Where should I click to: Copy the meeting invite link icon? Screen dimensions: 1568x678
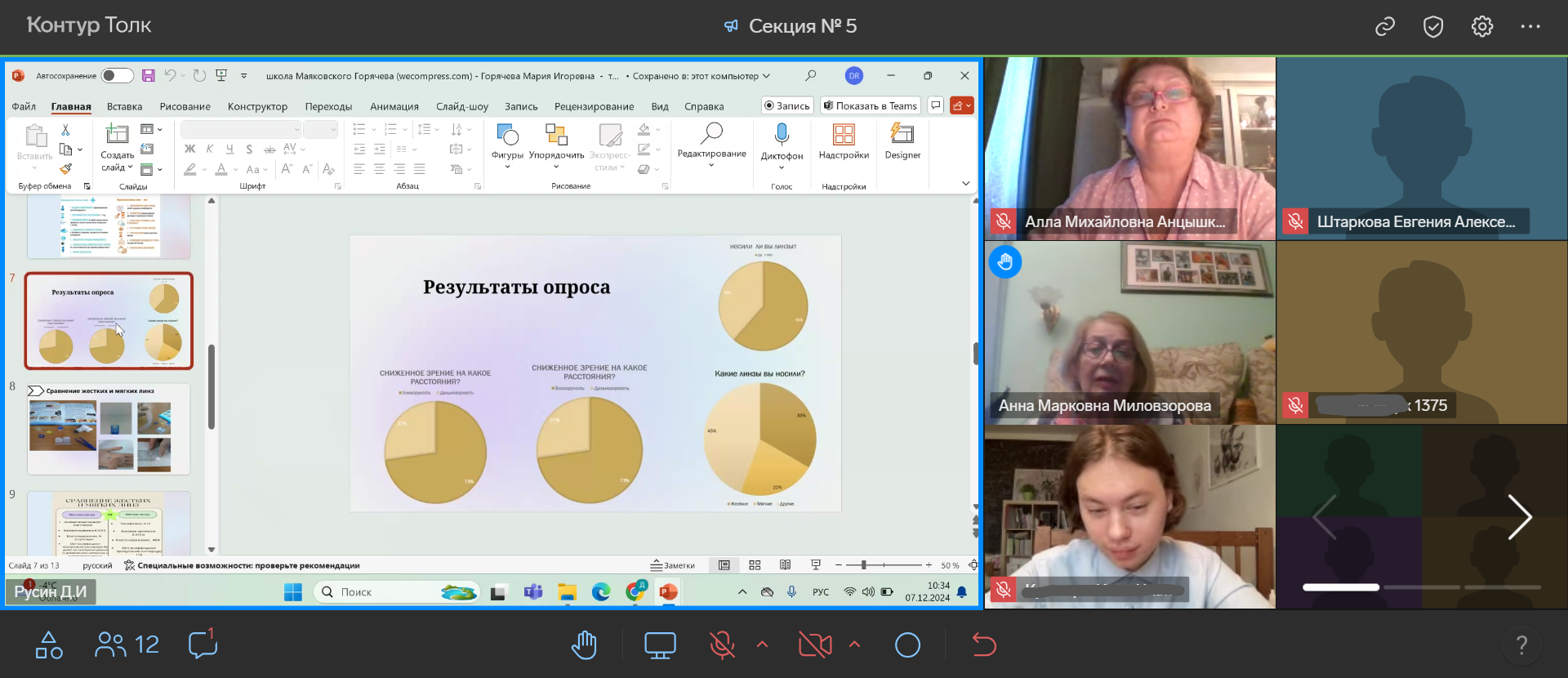coord(1385,27)
